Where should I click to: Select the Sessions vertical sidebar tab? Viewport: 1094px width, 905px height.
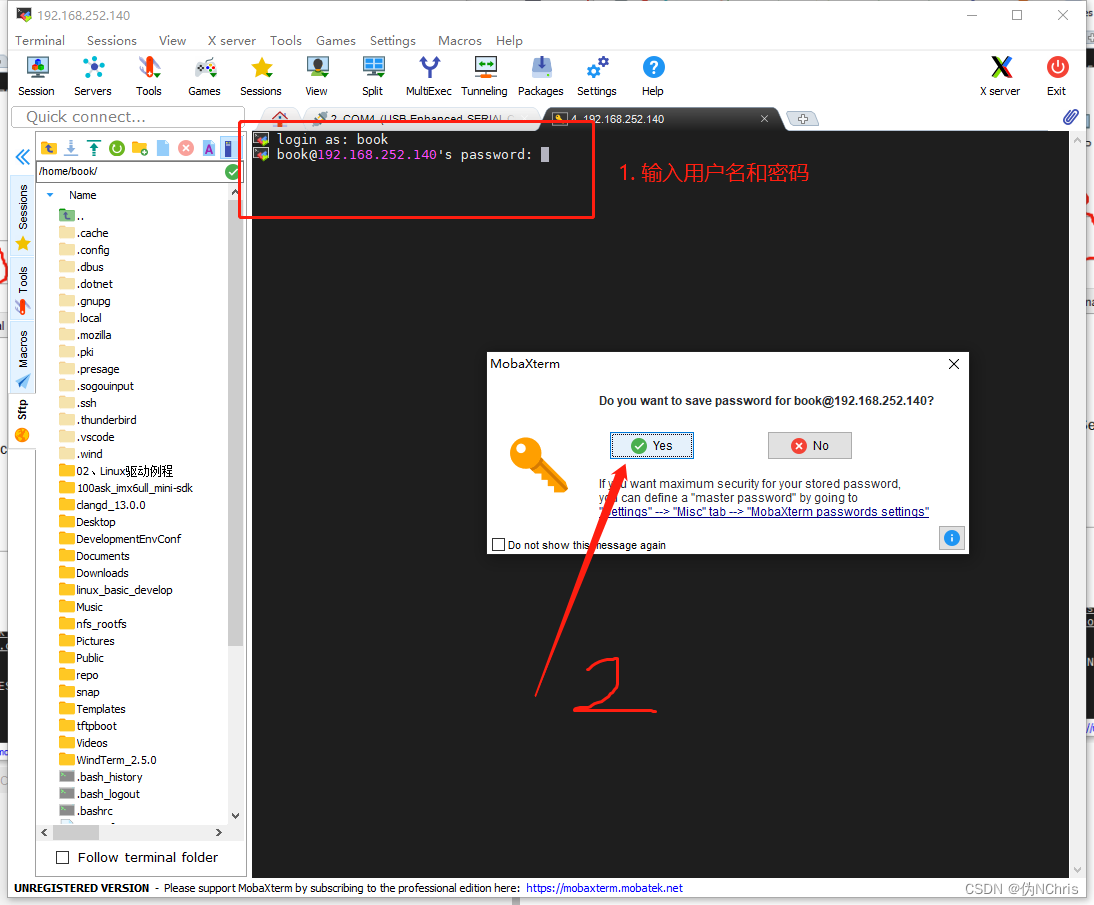[23, 217]
